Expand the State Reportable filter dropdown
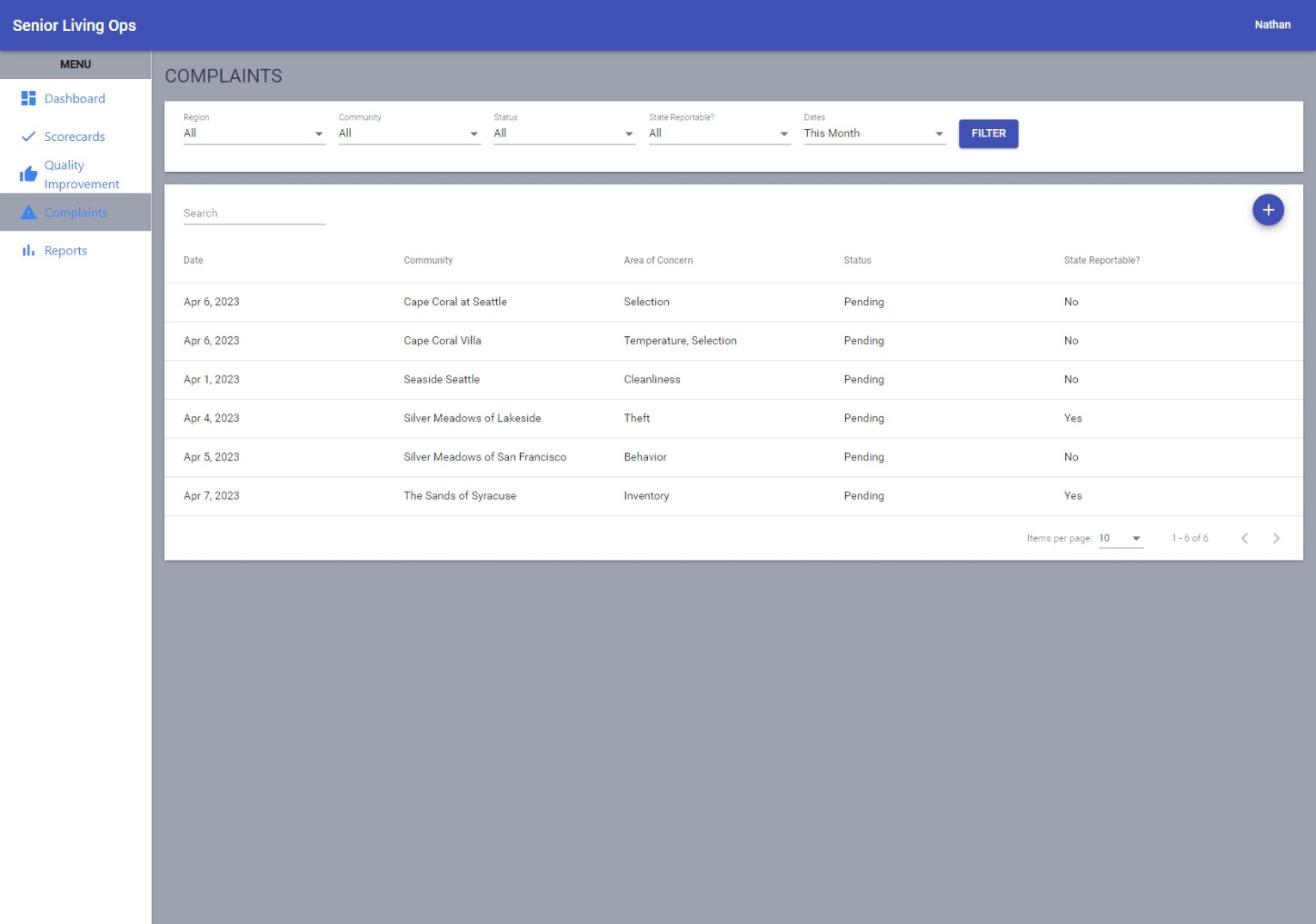The height and width of the screenshot is (924, 1316). click(x=719, y=133)
